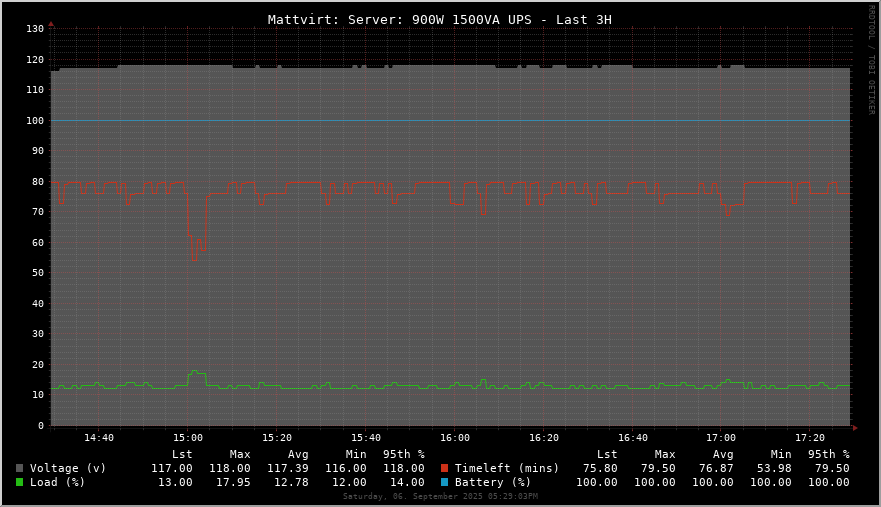This screenshot has height=507, width=881.
Task: Click the 16:20 time axis label
Action: tap(544, 438)
